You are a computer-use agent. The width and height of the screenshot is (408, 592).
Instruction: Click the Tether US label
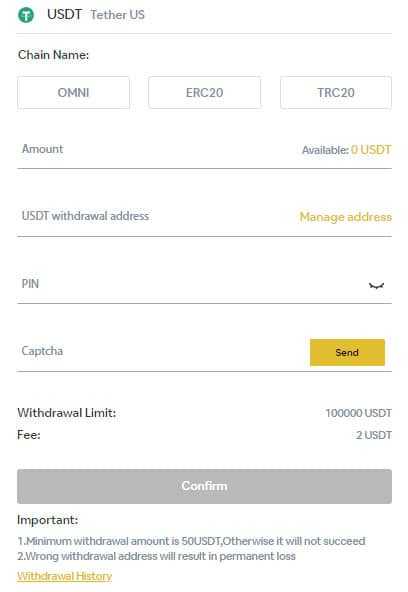(x=117, y=15)
